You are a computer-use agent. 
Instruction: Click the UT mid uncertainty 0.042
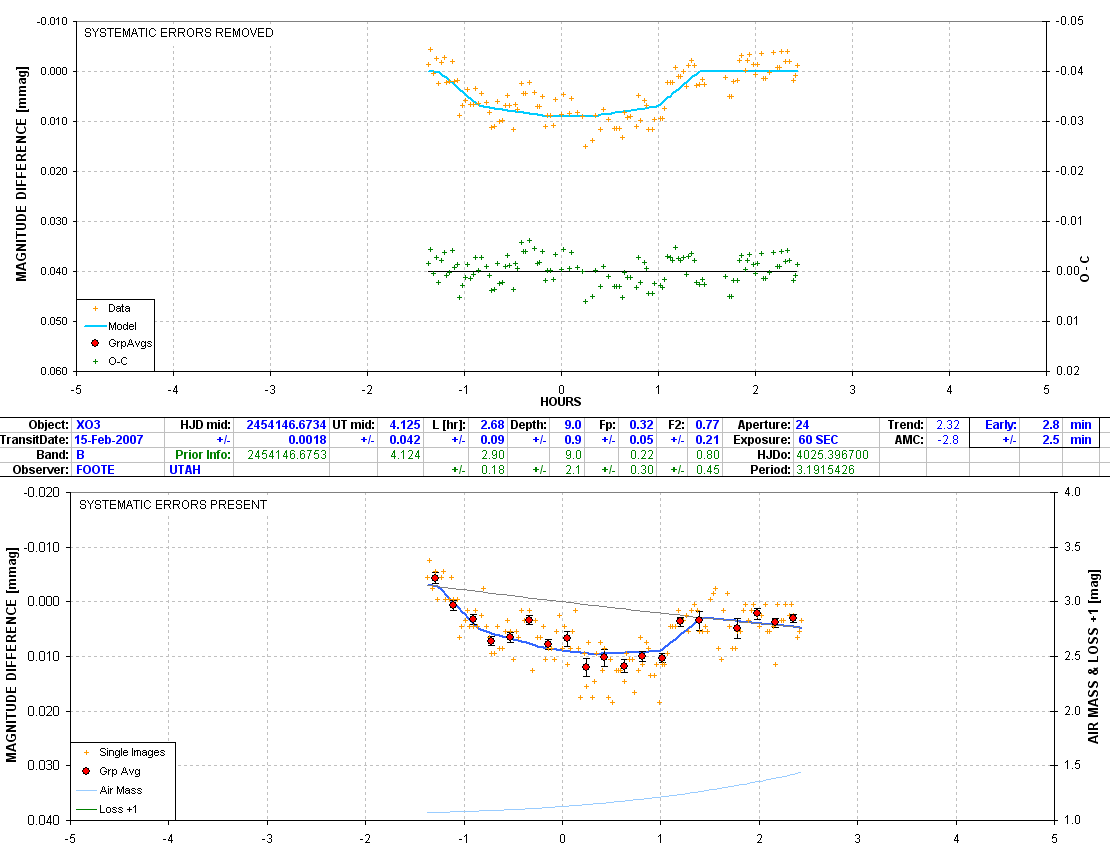(x=405, y=440)
